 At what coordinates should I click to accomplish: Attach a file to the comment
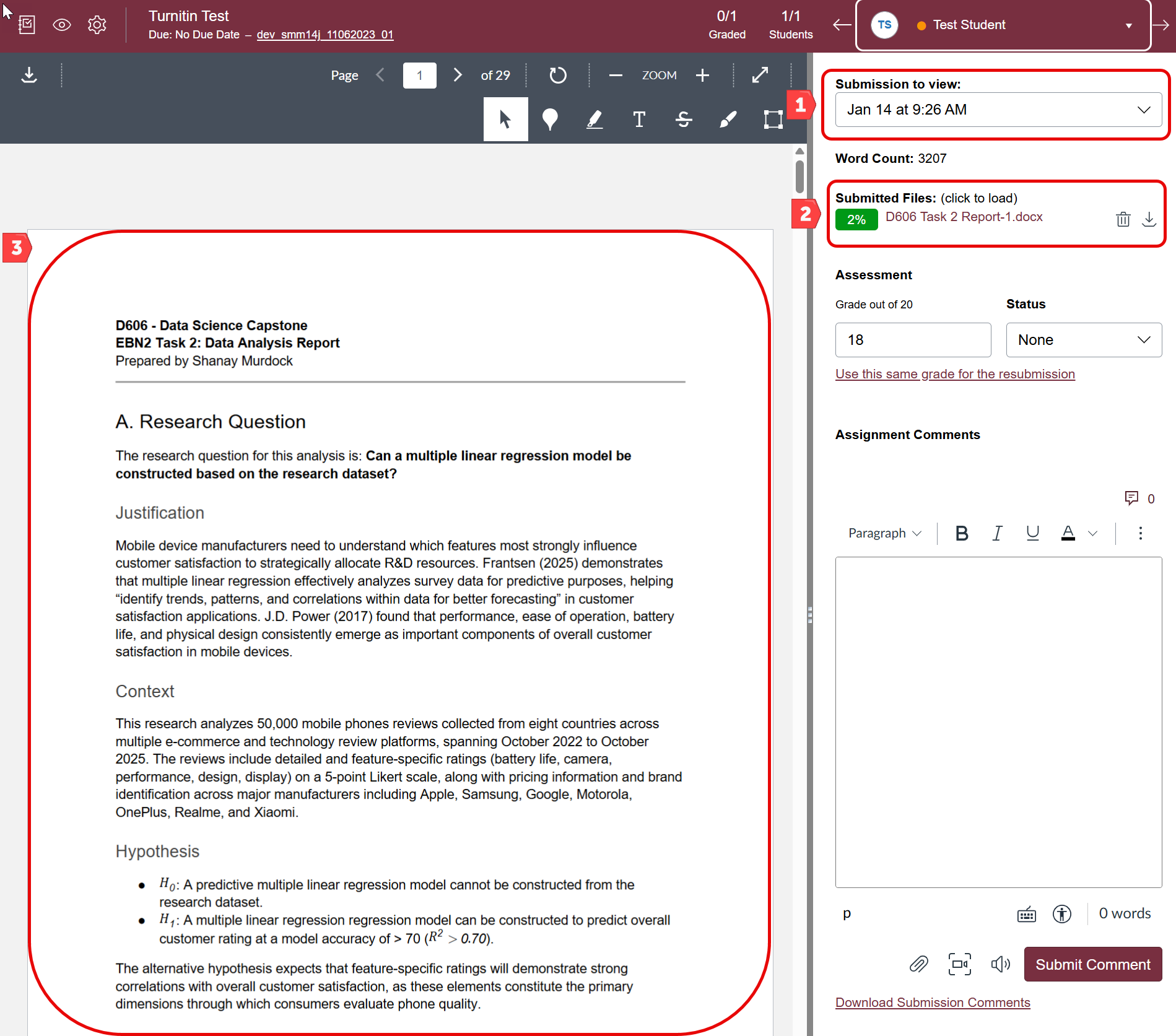(x=919, y=964)
